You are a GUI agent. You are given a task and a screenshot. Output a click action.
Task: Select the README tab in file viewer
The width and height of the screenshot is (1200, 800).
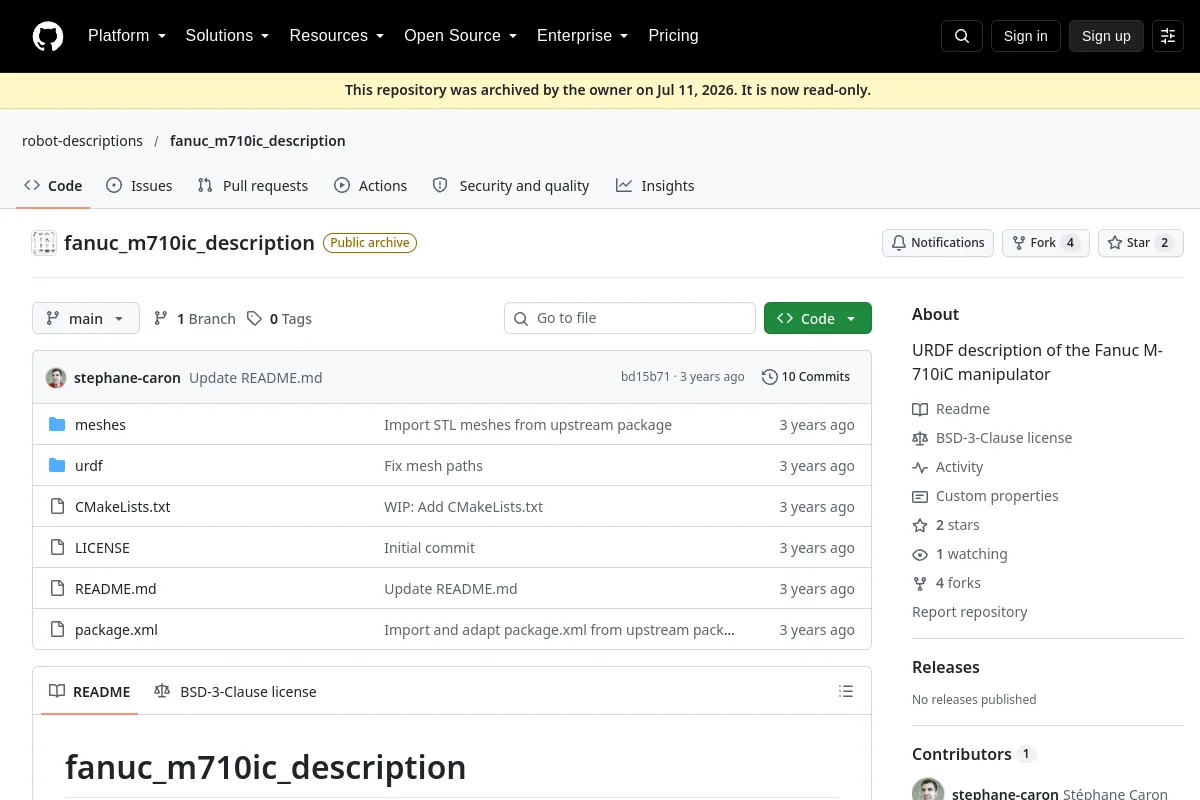coord(90,691)
